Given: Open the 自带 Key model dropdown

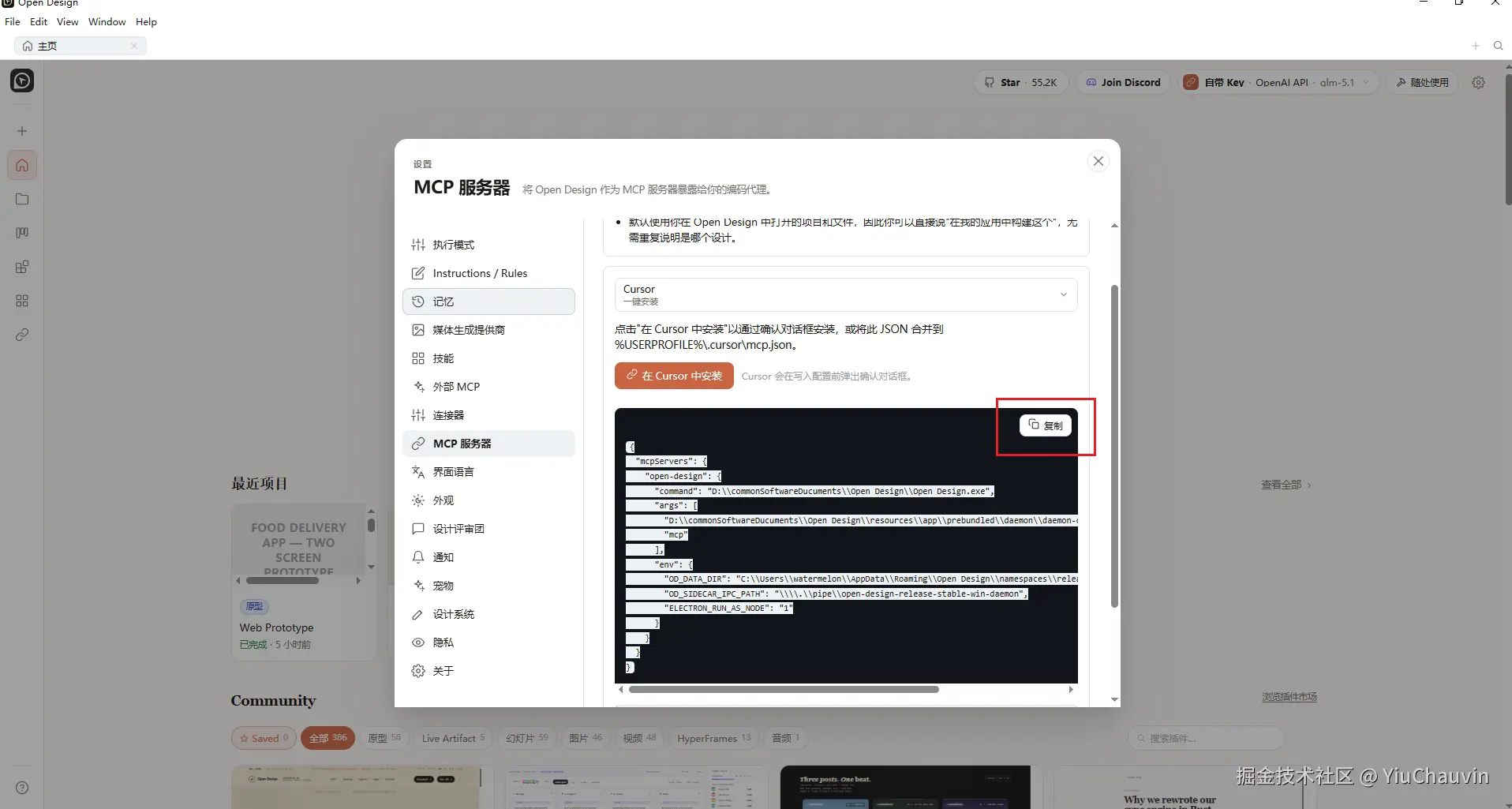Looking at the screenshot, I should (x=1278, y=82).
